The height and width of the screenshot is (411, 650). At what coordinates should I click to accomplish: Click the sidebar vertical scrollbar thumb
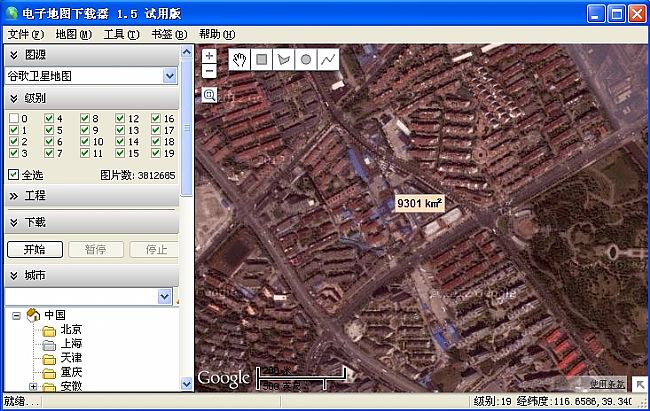[x=187, y=128]
